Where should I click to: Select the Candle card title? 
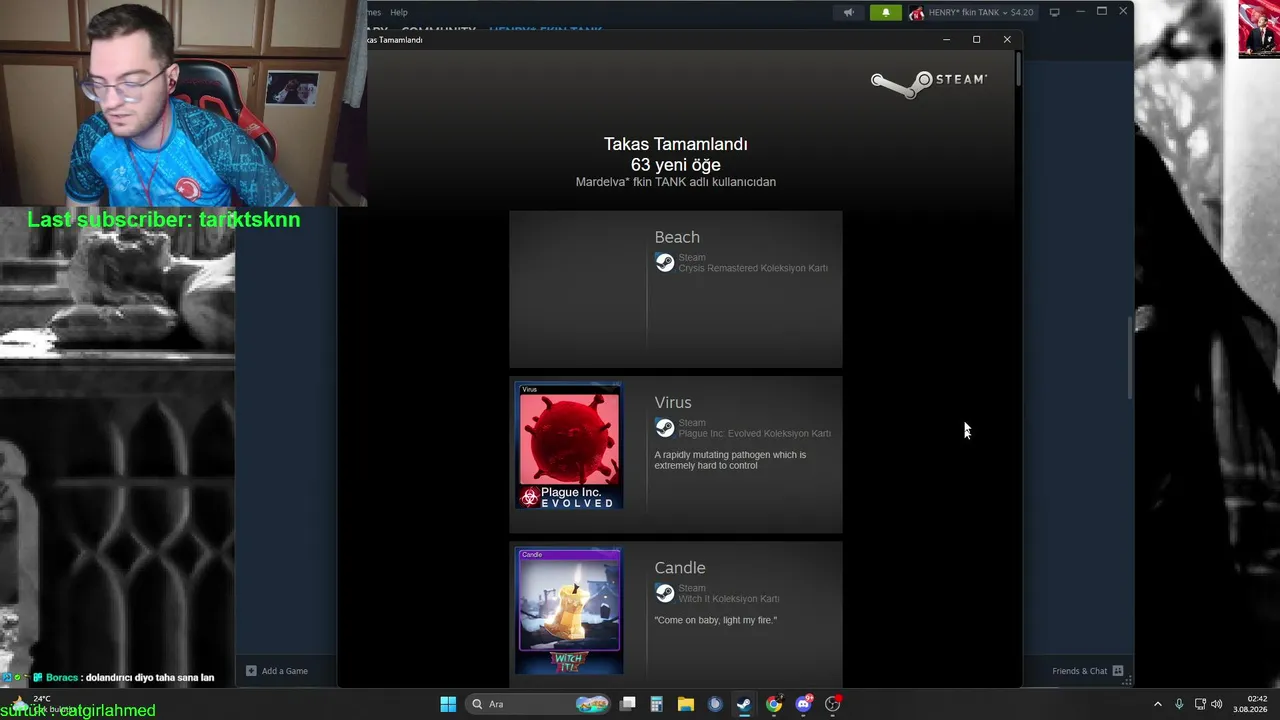click(x=680, y=567)
